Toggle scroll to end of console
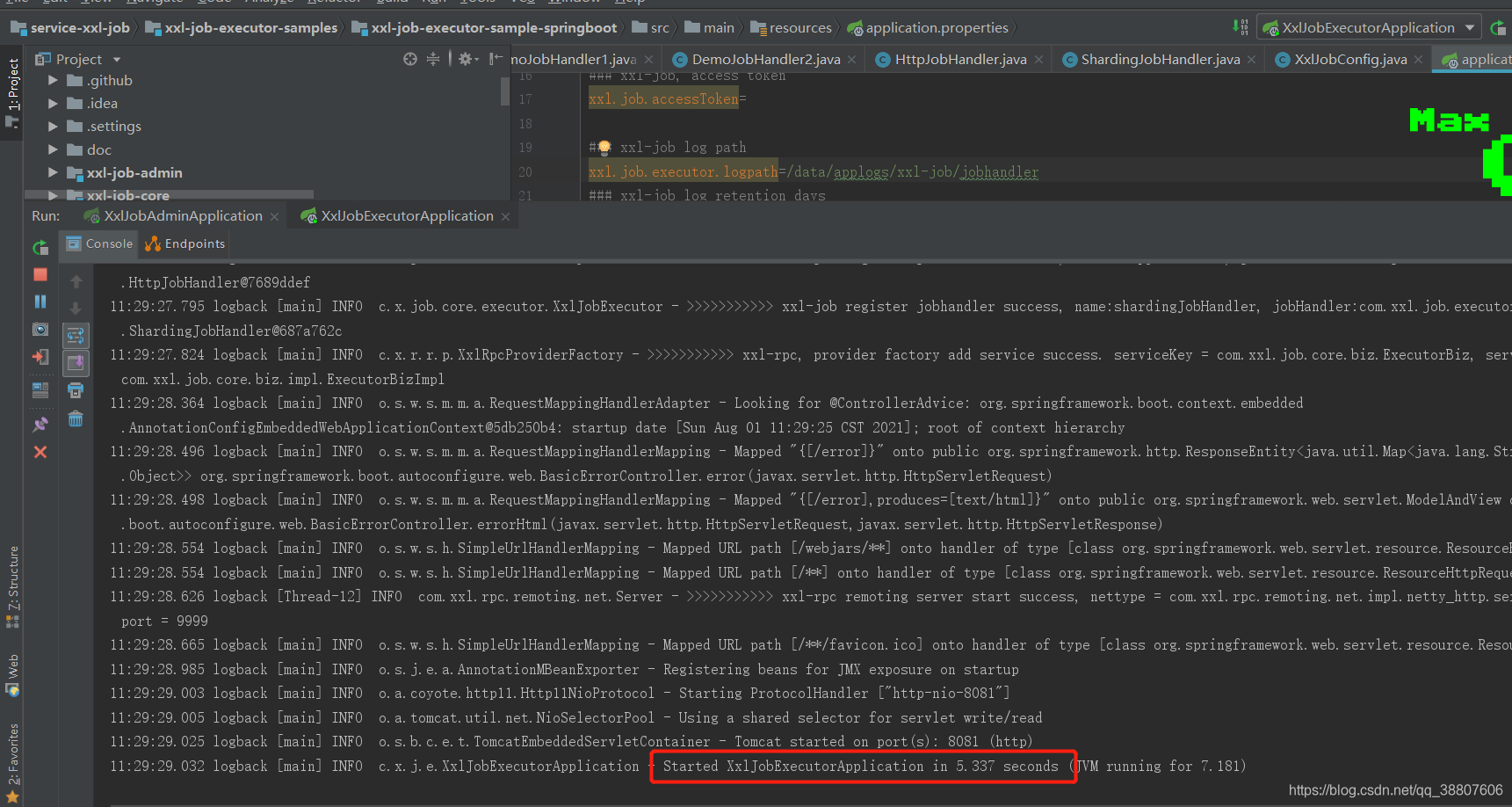Screen dimensions: 1512x807 coord(76,362)
